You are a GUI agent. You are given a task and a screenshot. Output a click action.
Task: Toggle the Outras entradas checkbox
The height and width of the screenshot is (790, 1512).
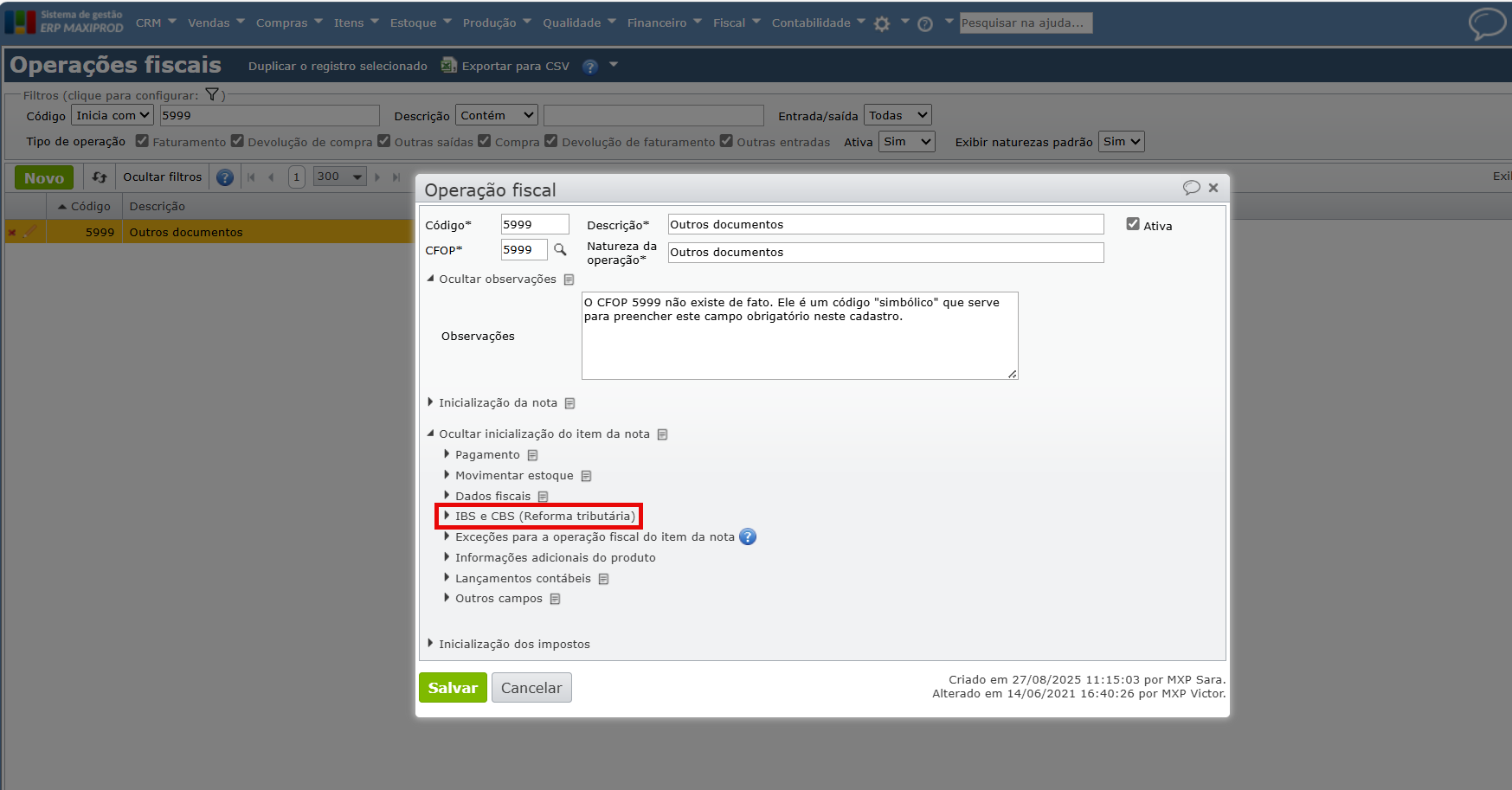[726, 141]
